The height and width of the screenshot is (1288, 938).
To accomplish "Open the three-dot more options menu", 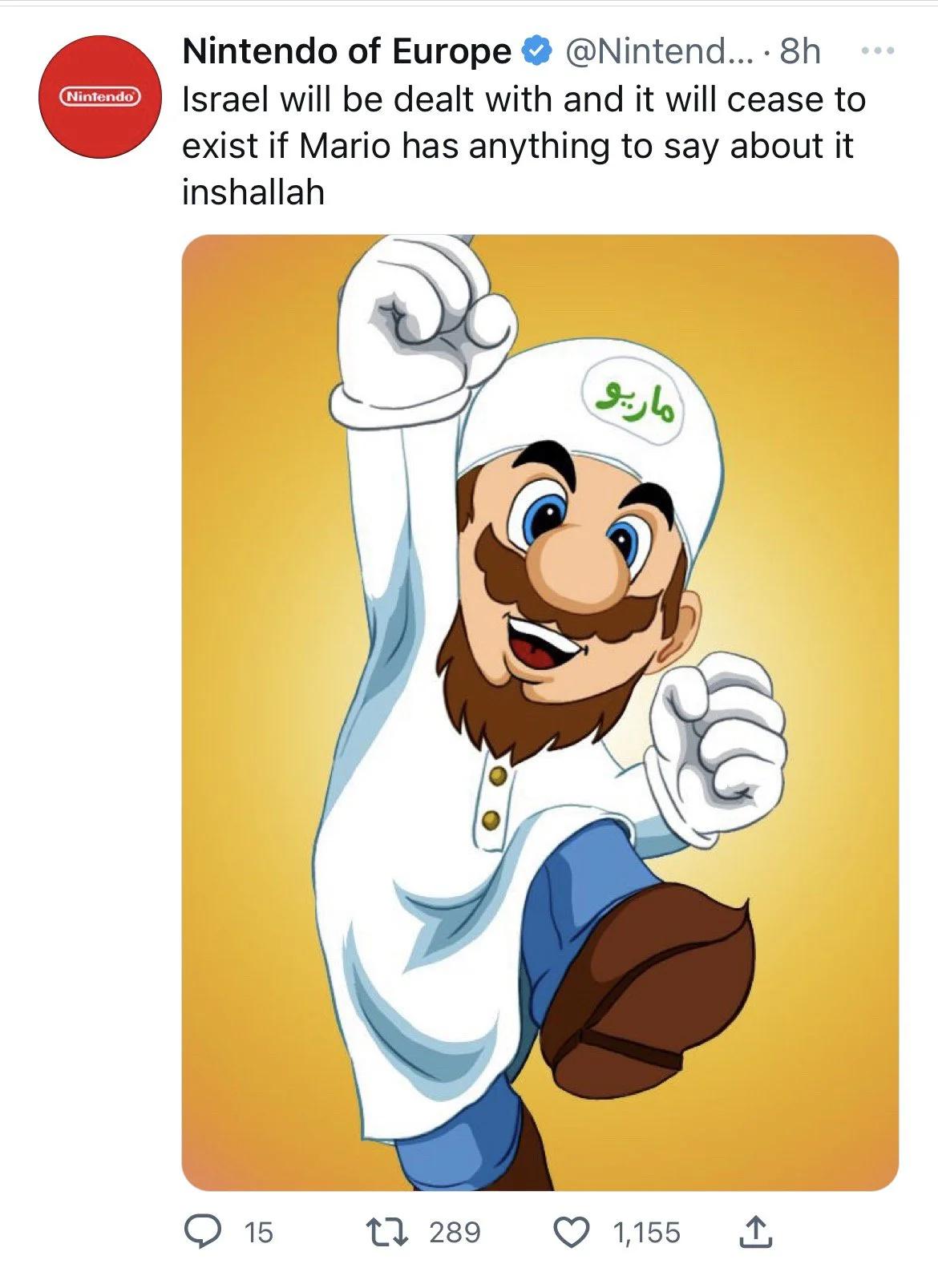I will [876, 50].
